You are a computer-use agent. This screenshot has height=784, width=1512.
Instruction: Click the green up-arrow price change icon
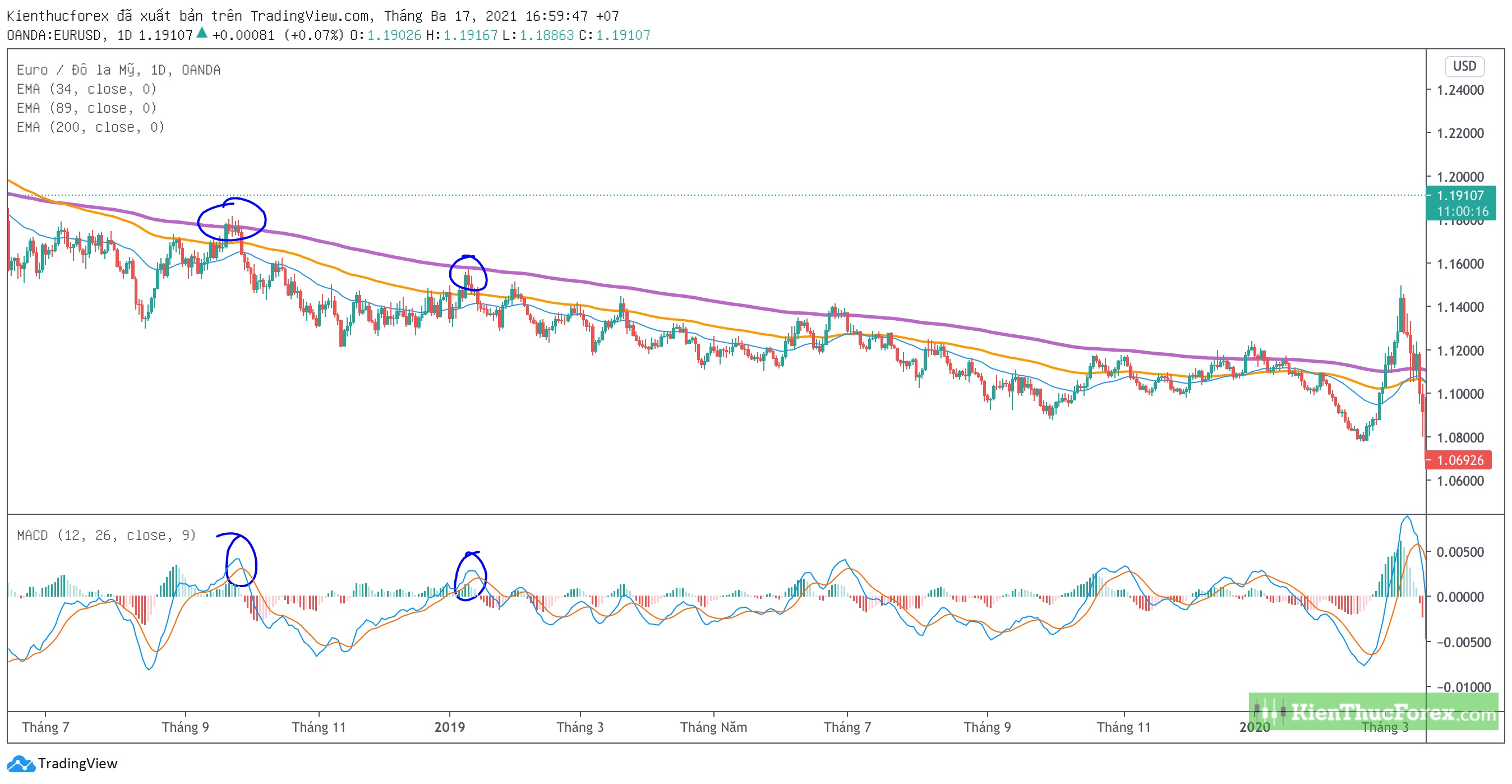(202, 33)
